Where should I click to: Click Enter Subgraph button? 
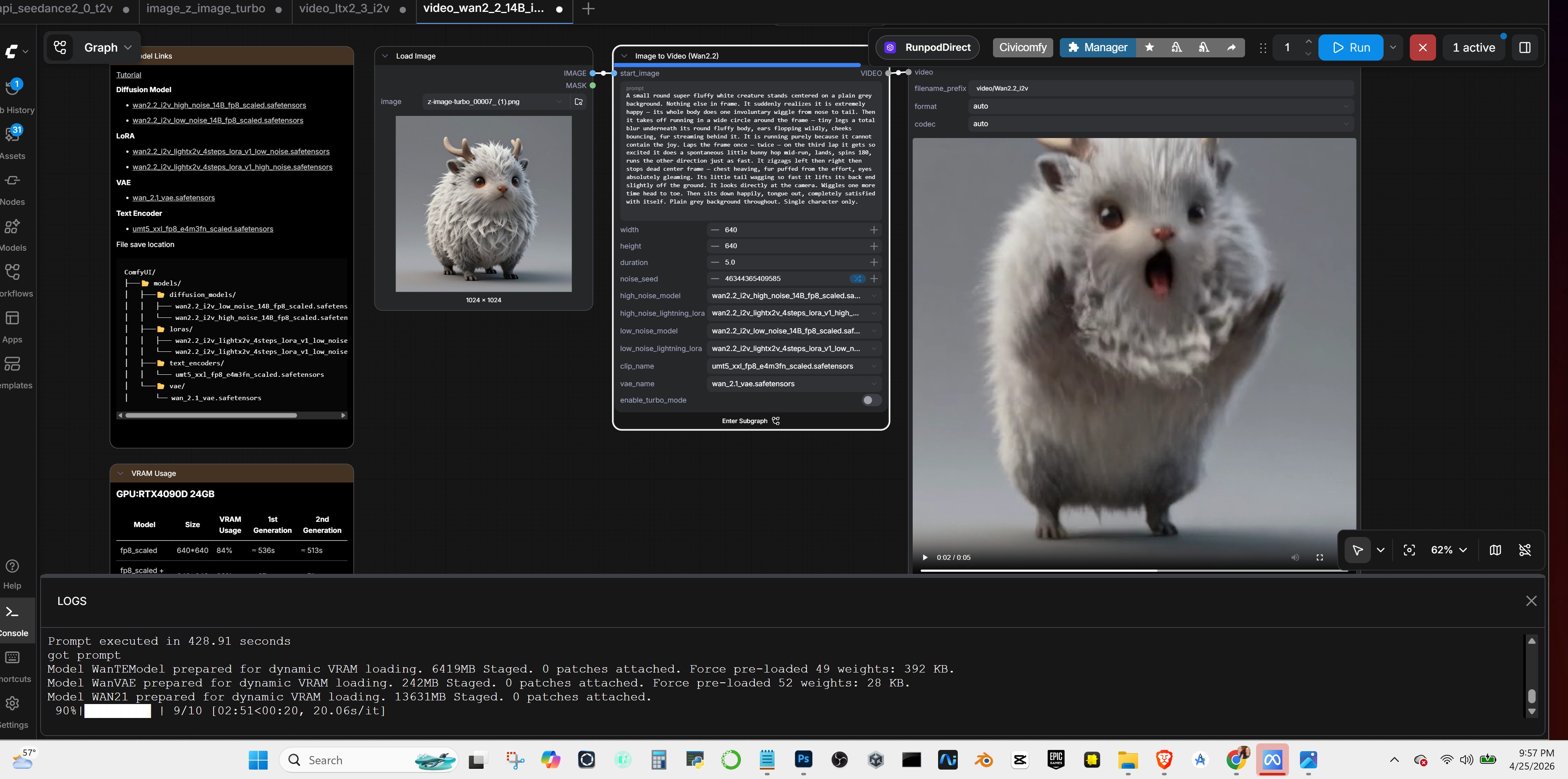[750, 421]
